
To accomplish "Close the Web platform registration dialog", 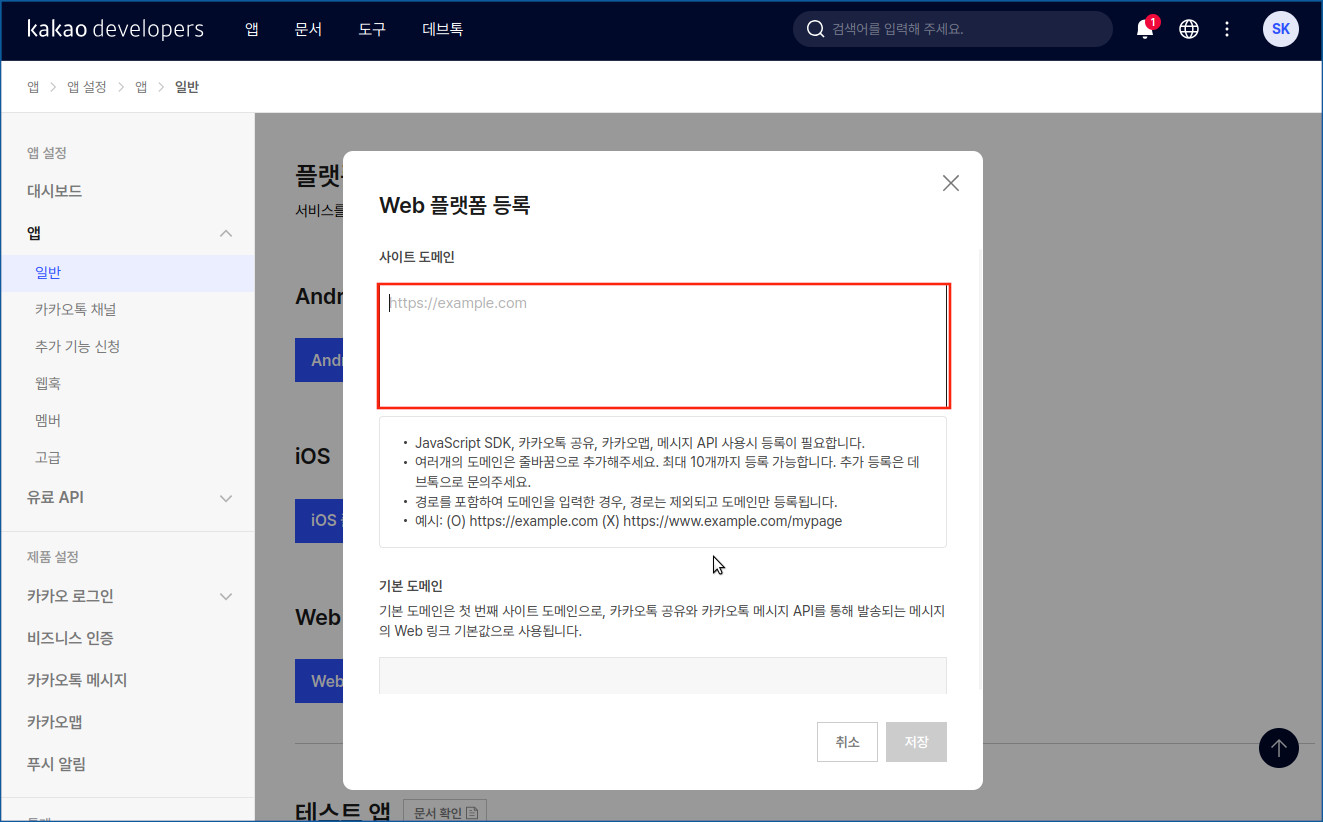I will tap(950, 183).
